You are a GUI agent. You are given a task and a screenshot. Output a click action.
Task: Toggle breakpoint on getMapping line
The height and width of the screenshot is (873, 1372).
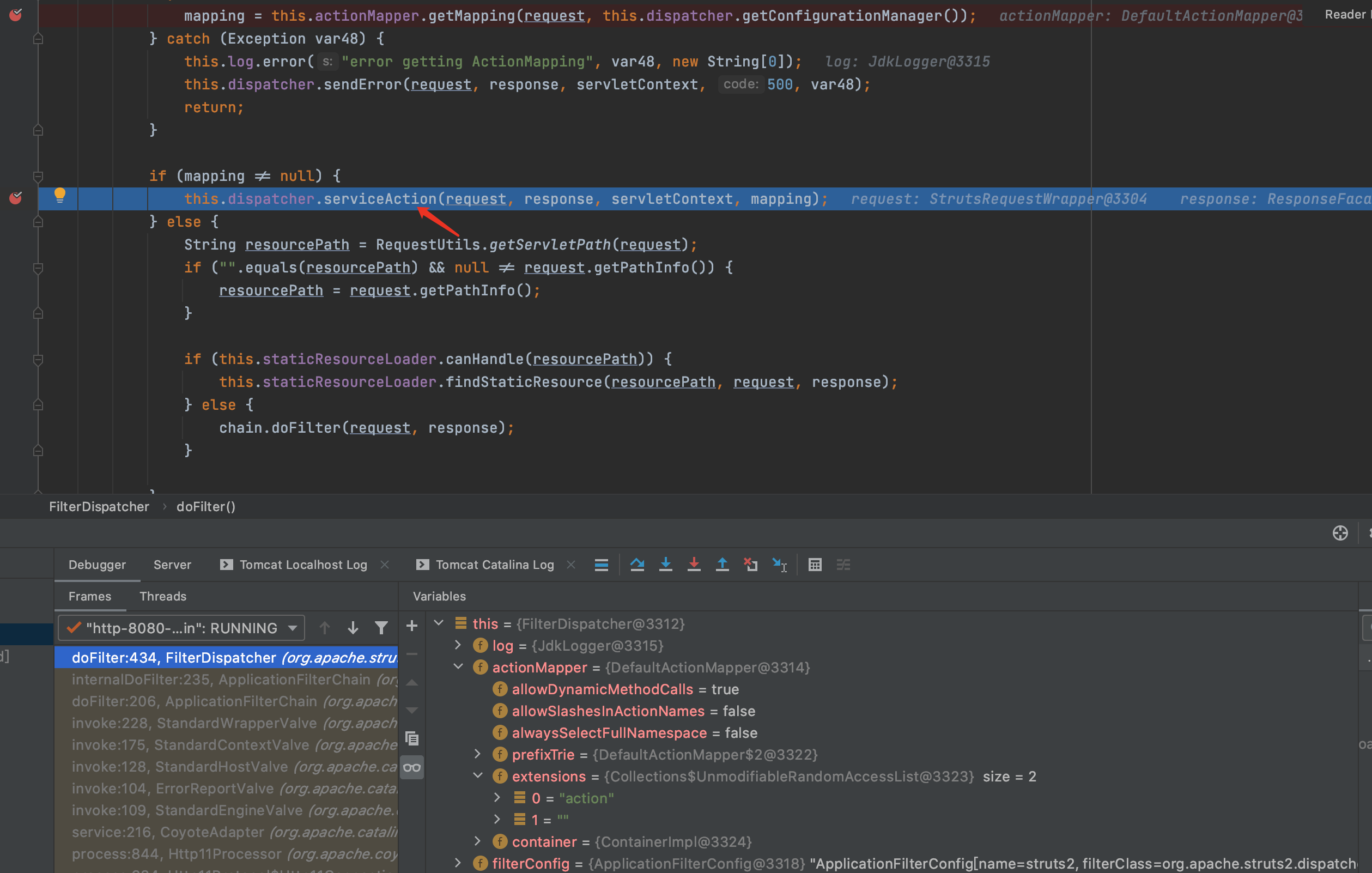(x=15, y=15)
